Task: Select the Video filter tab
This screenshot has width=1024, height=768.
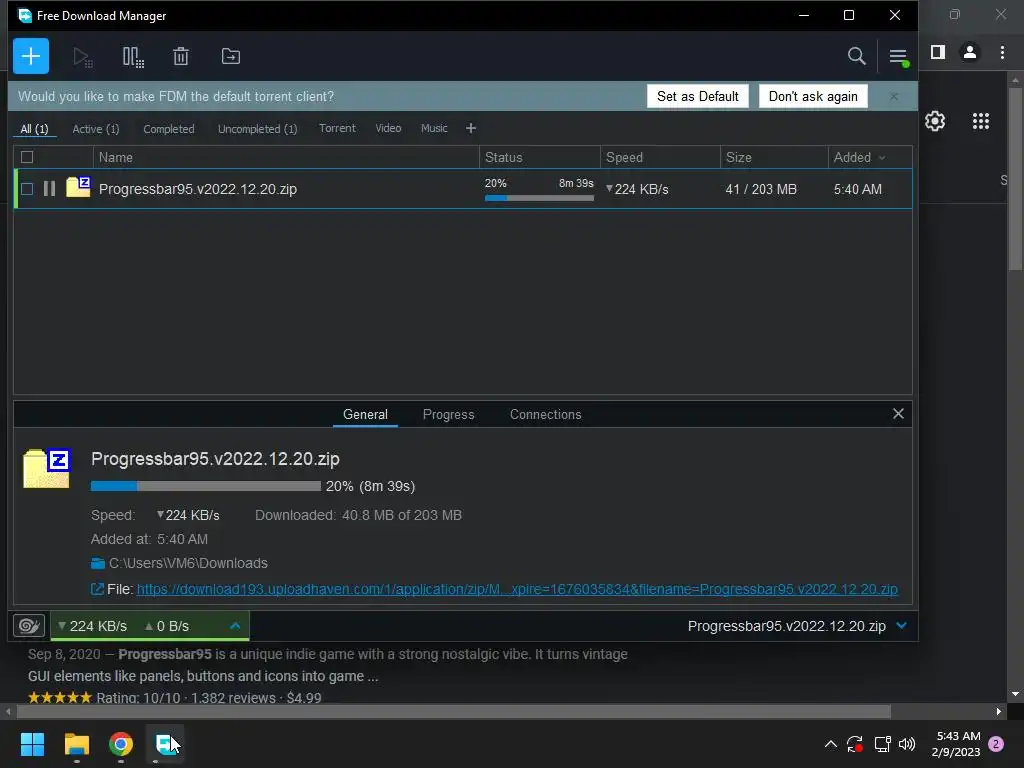Action: (x=389, y=129)
